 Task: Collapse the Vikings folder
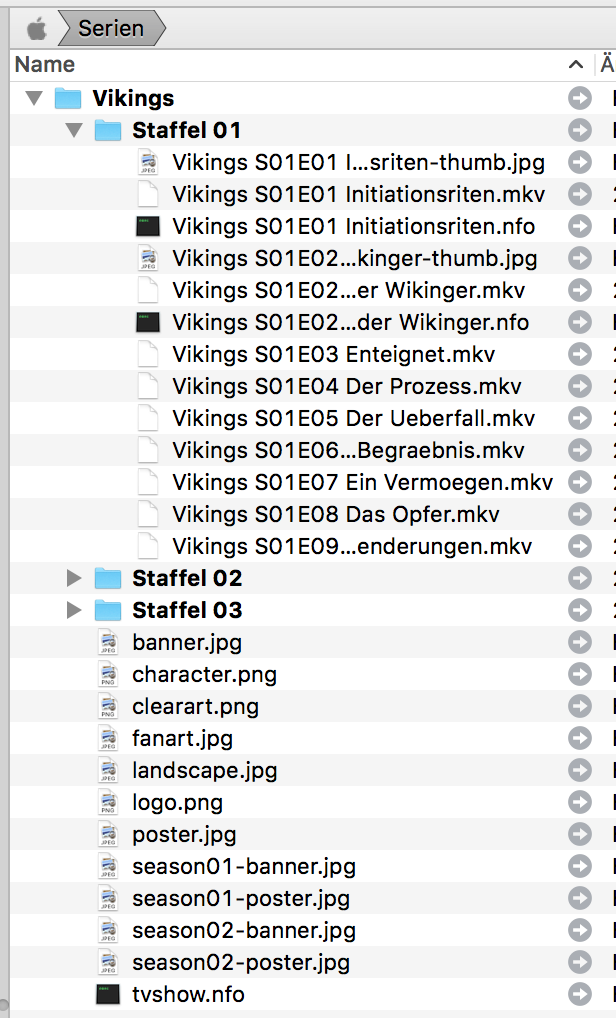click(34, 98)
